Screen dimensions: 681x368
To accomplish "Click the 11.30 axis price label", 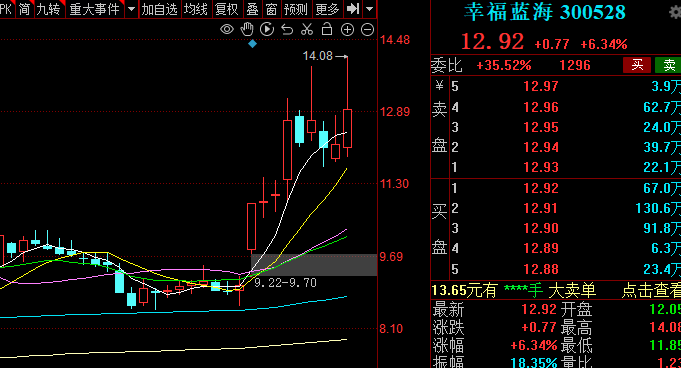I will click(x=394, y=184).
